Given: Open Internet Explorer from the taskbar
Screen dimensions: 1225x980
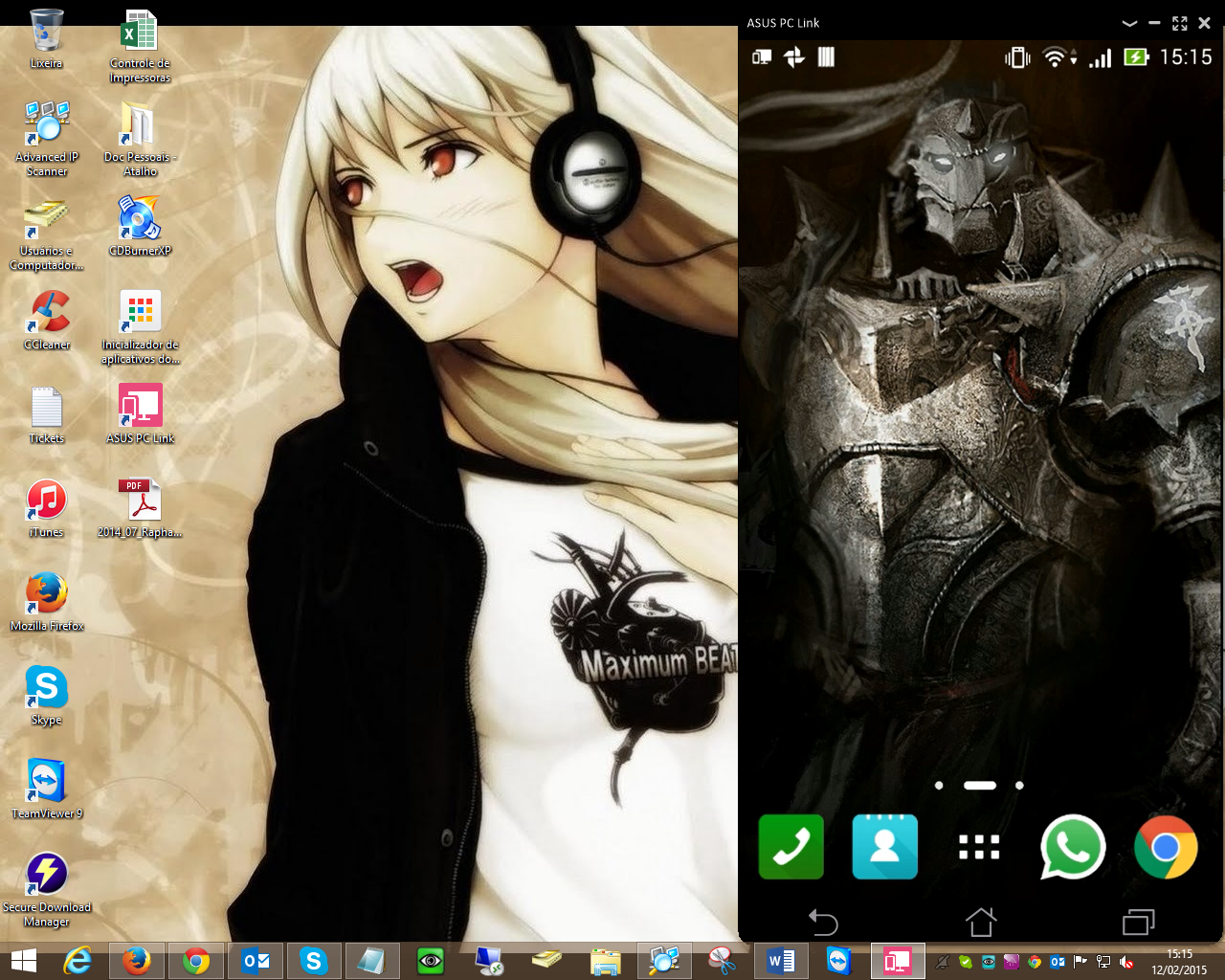Looking at the screenshot, I should click(77, 961).
